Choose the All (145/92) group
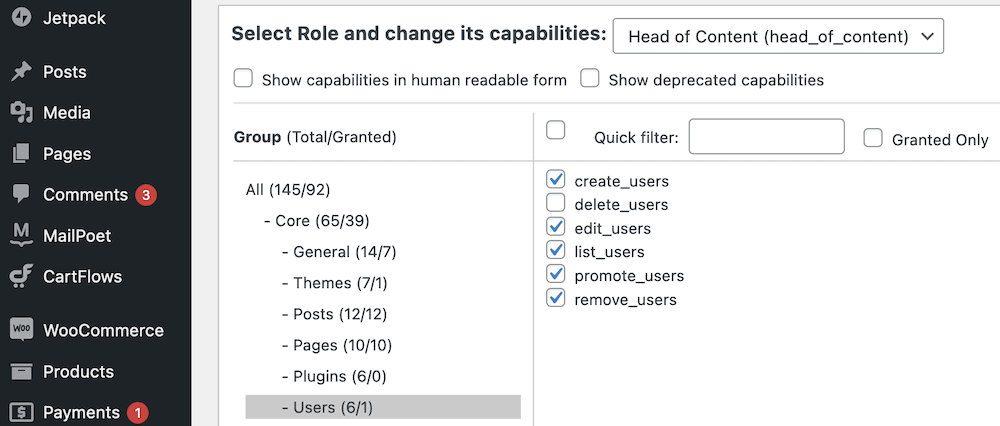Screen dimensions: 1000x426 tap(288, 189)
